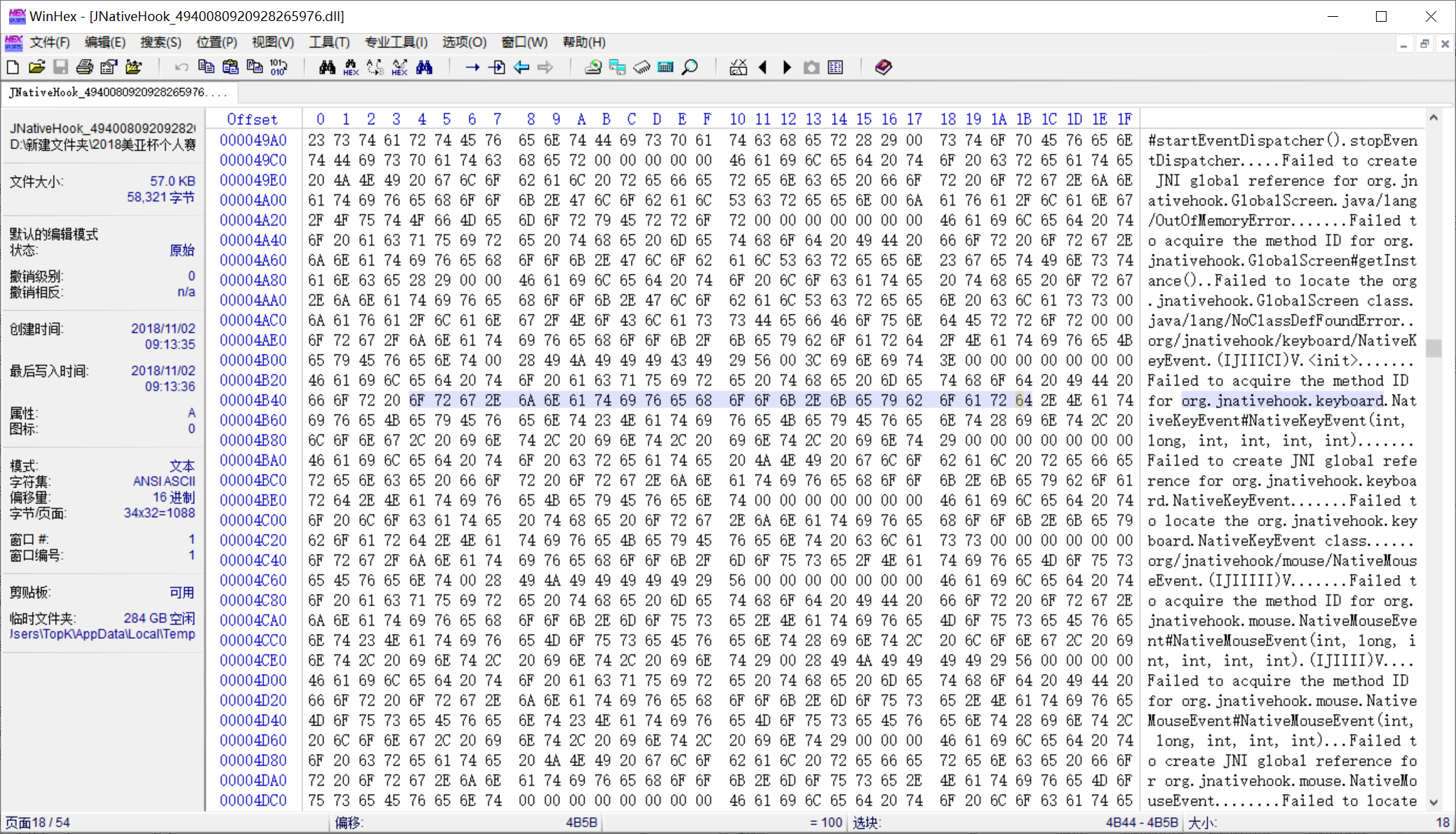Screen dimensions: 1456x834
Task: Click the black right triangle navigation icon
Action: 787,67
